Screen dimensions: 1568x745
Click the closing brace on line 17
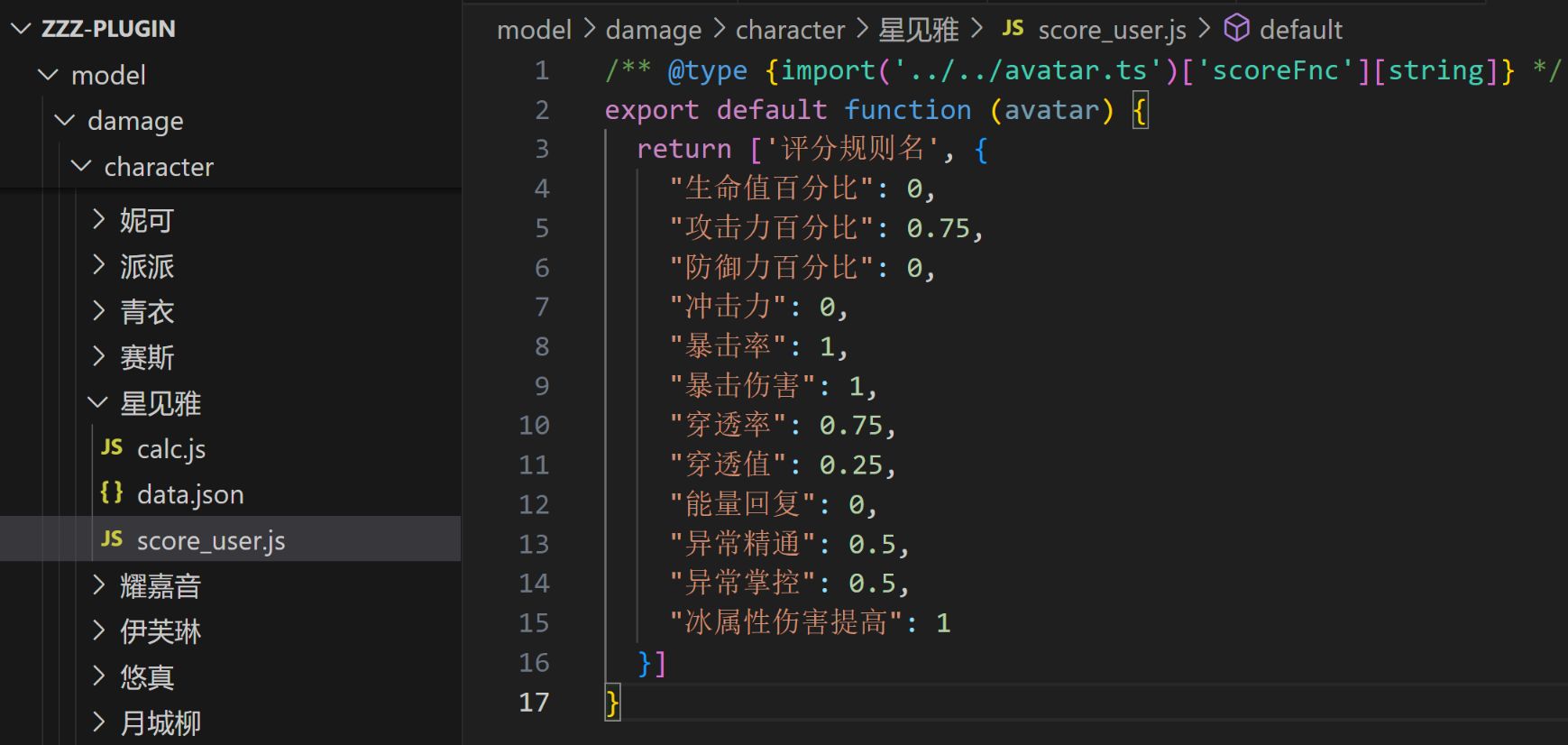612,702
